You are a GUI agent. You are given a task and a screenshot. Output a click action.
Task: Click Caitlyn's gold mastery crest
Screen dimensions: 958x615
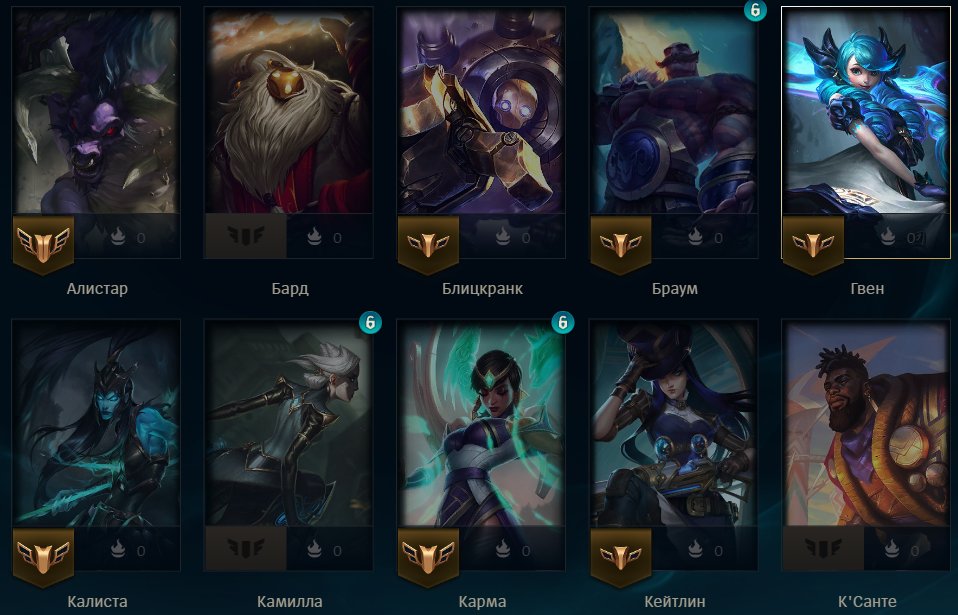[621, 556]
